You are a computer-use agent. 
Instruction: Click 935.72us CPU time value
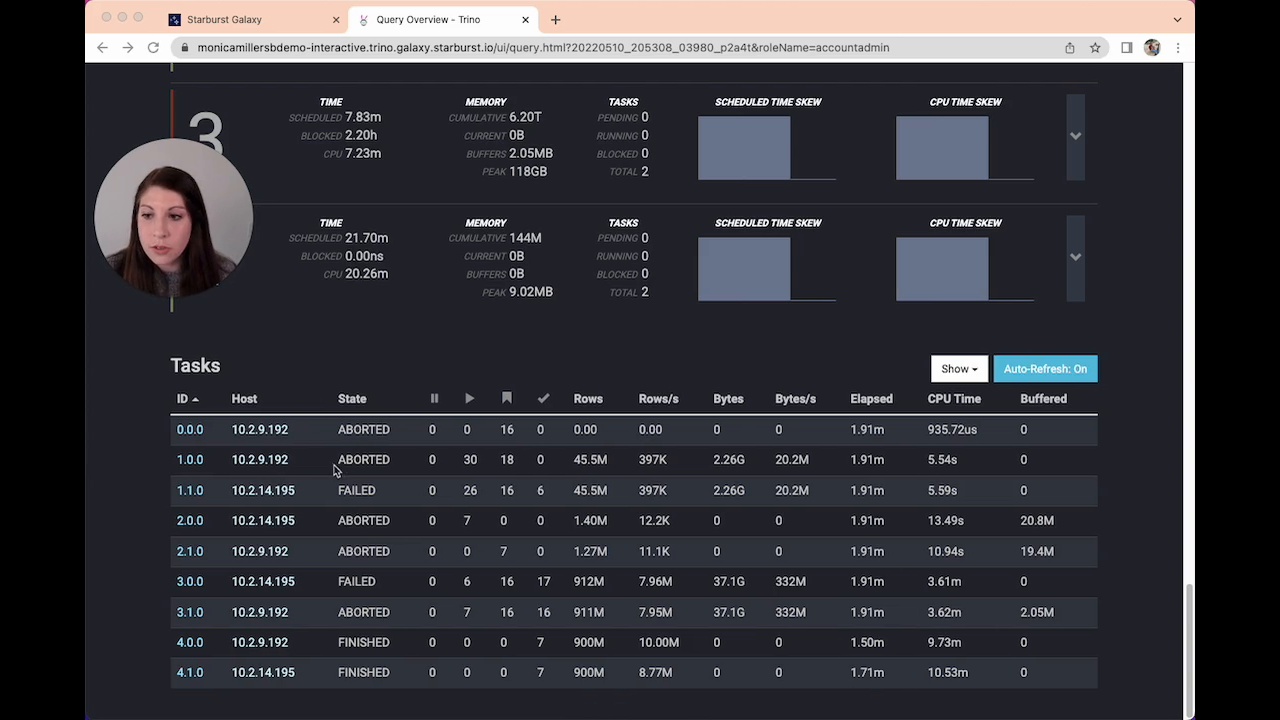[952, 430]
